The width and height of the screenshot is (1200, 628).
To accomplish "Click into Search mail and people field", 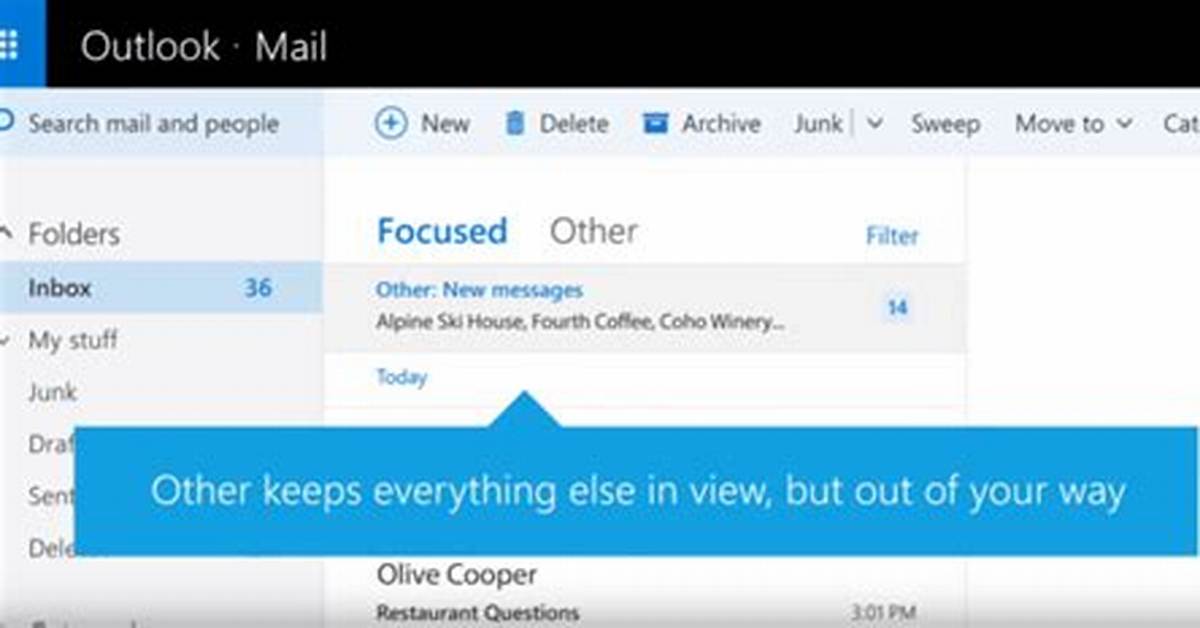I will click(161, 124).
